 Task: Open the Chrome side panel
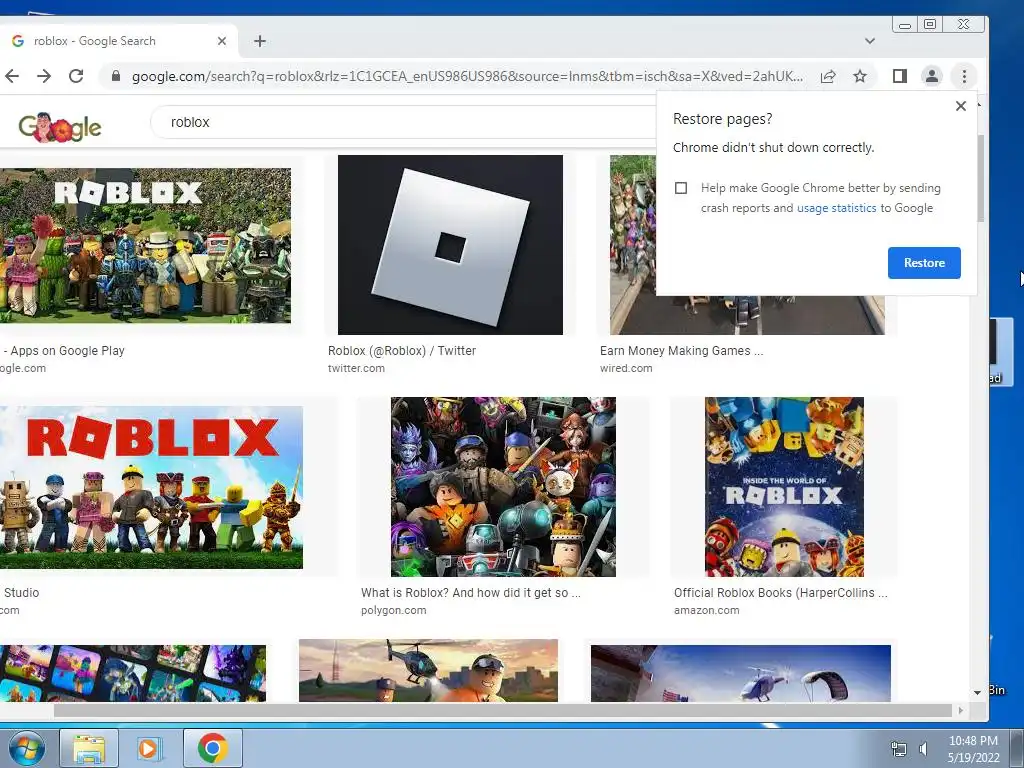pos(899,76)
